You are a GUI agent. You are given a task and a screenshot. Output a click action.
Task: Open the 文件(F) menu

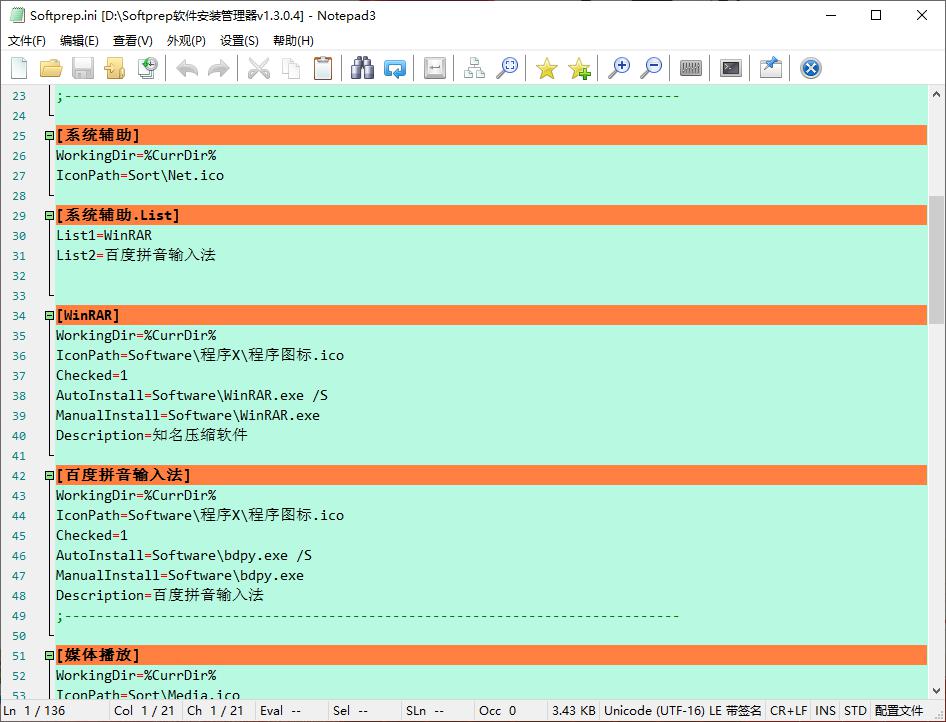coord(27,41)
